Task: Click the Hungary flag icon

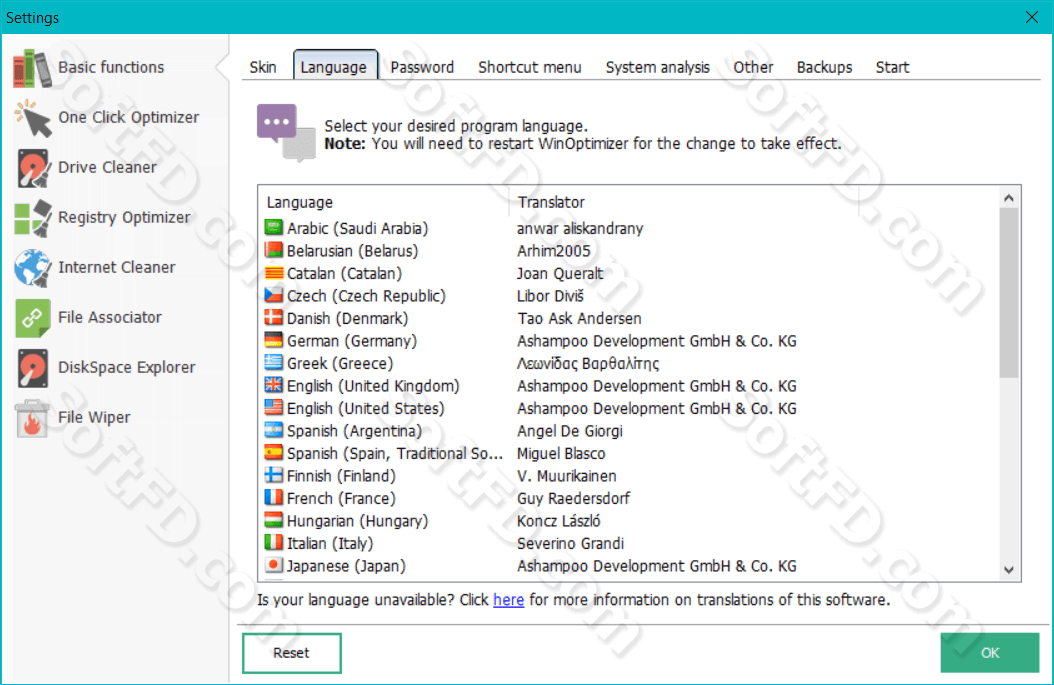Action: coord(274,521)
